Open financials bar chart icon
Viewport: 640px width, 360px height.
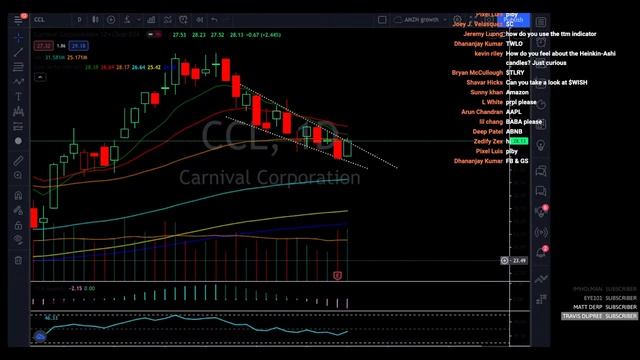coord(151,20)
